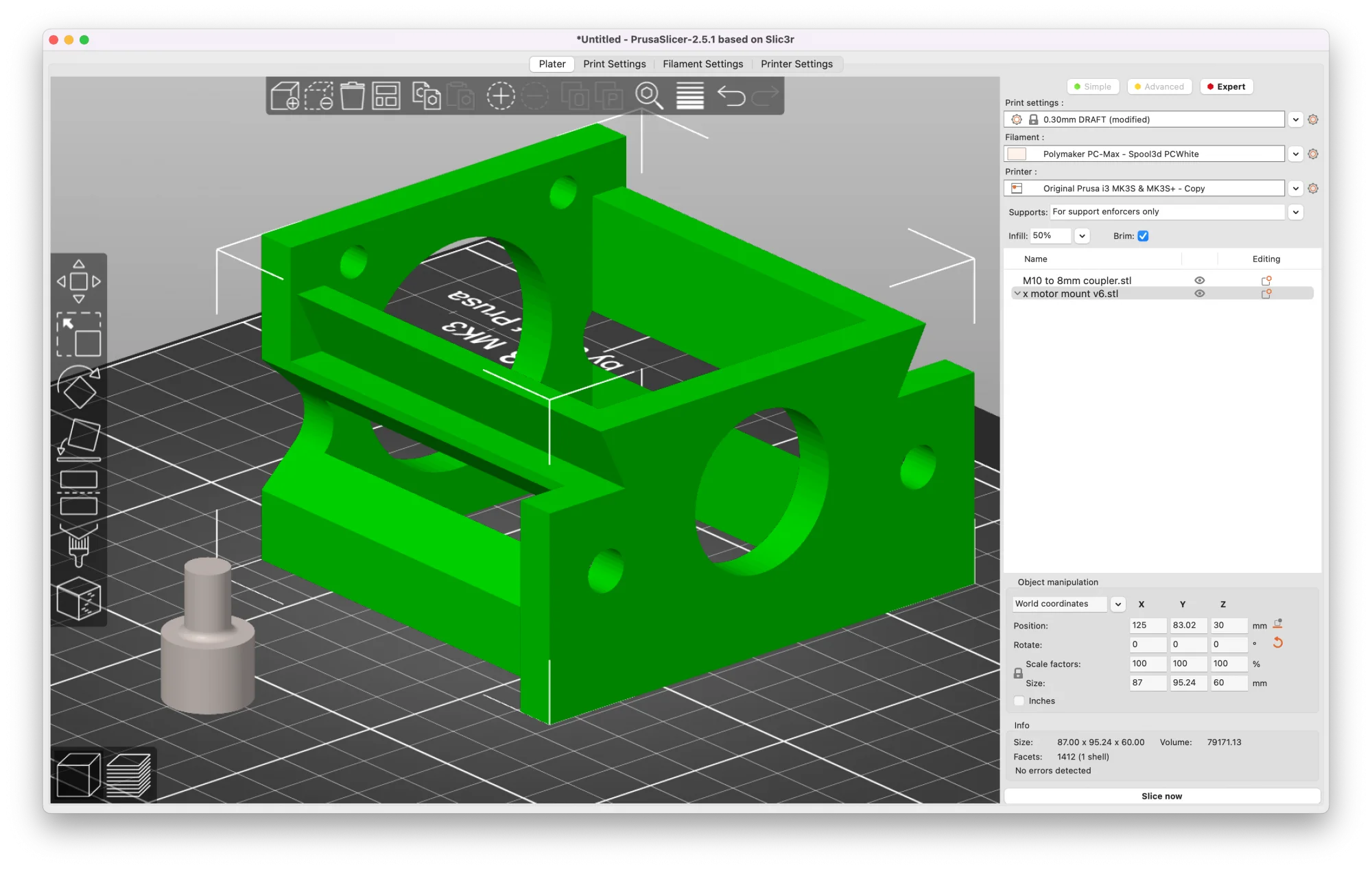
Task: Click the Scale factors X field
Action: pos(1148,663)
